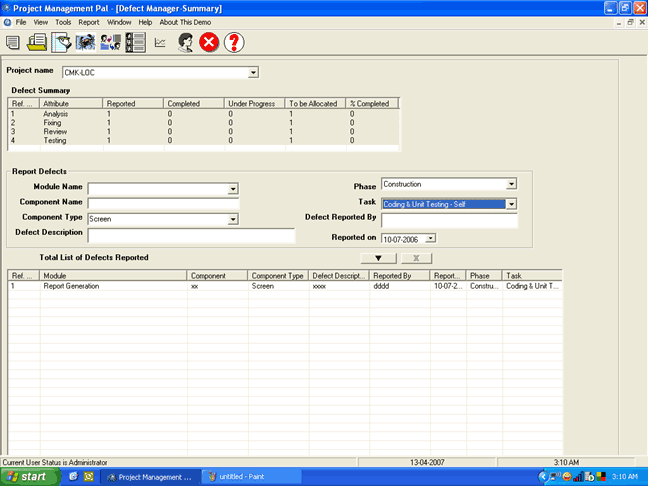Expand the Project name dropdown
Screen dimensions: 648x486
tap(253, 72)
